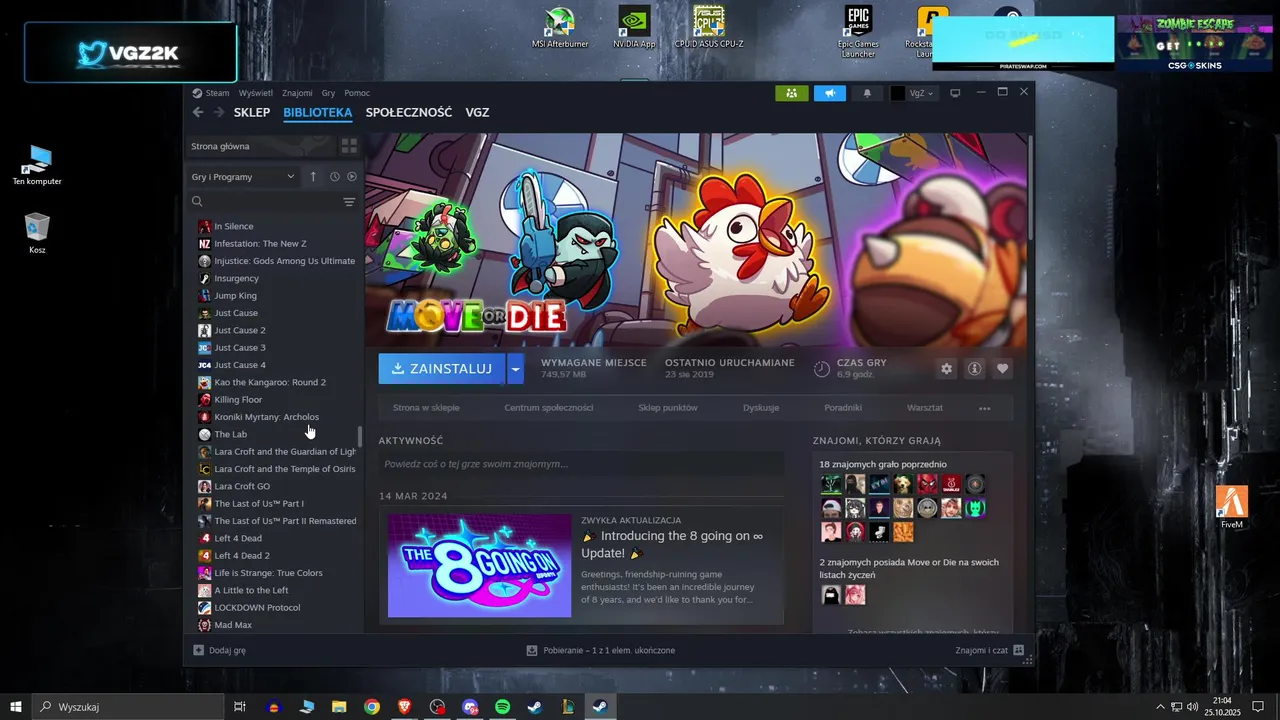Viewport: 1280px width, 720px height.
Task: Select Mad Max in library list
Action: [x=233, y=625]
